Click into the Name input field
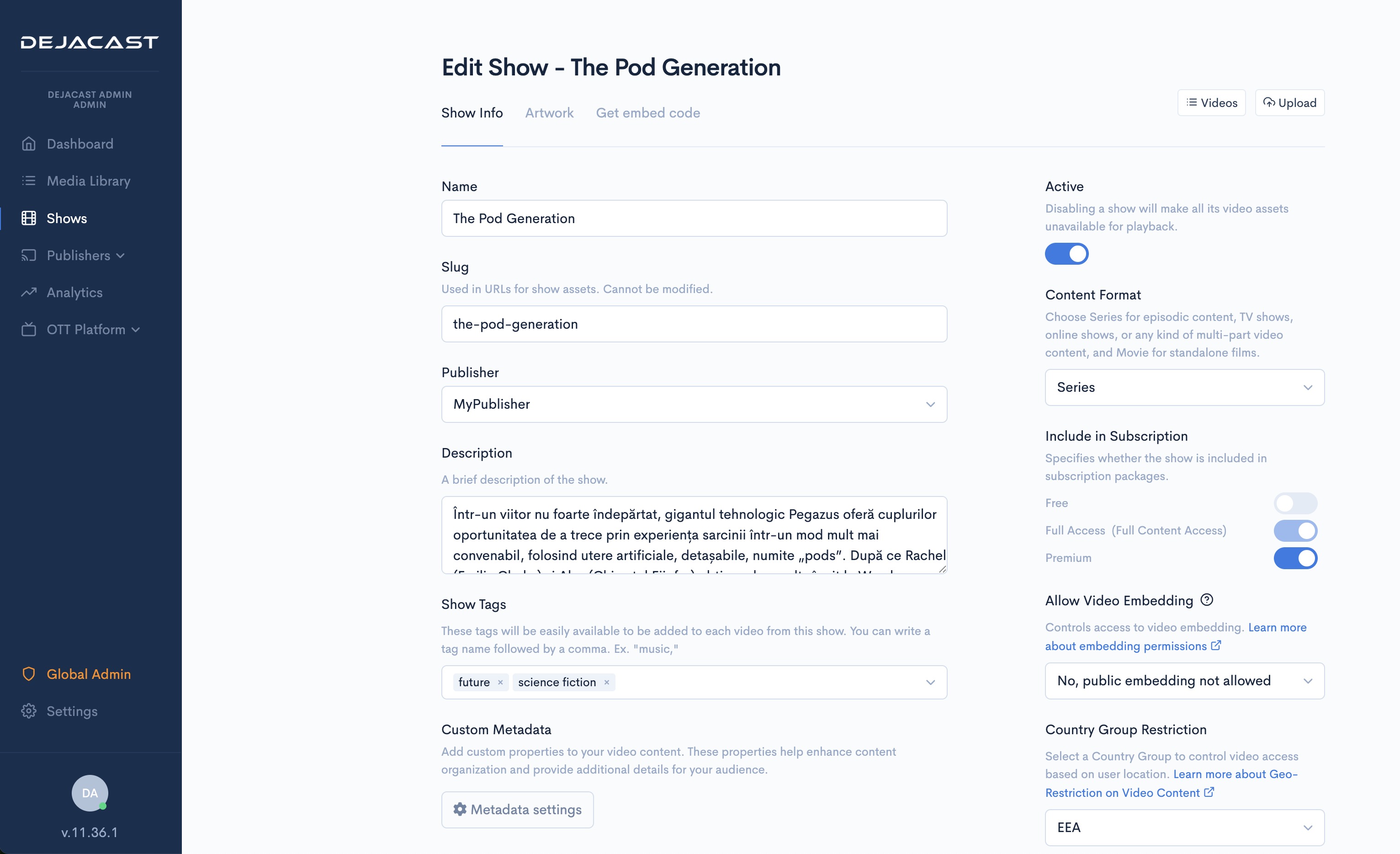The image size is (1400, 854). click(x=694, y=219)
